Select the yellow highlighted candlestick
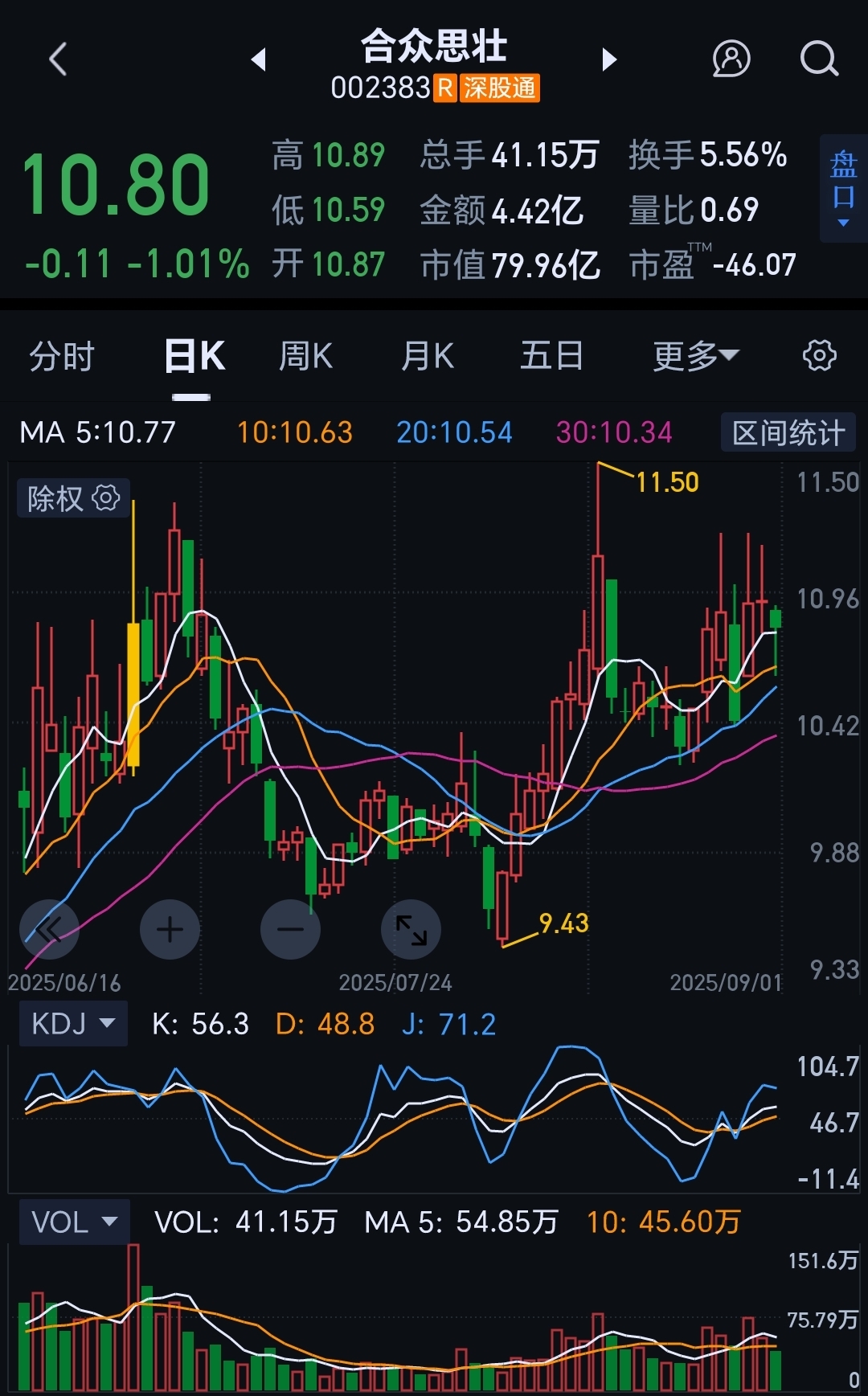Screen dimensions: 868x1396 (x=133, y=694)
